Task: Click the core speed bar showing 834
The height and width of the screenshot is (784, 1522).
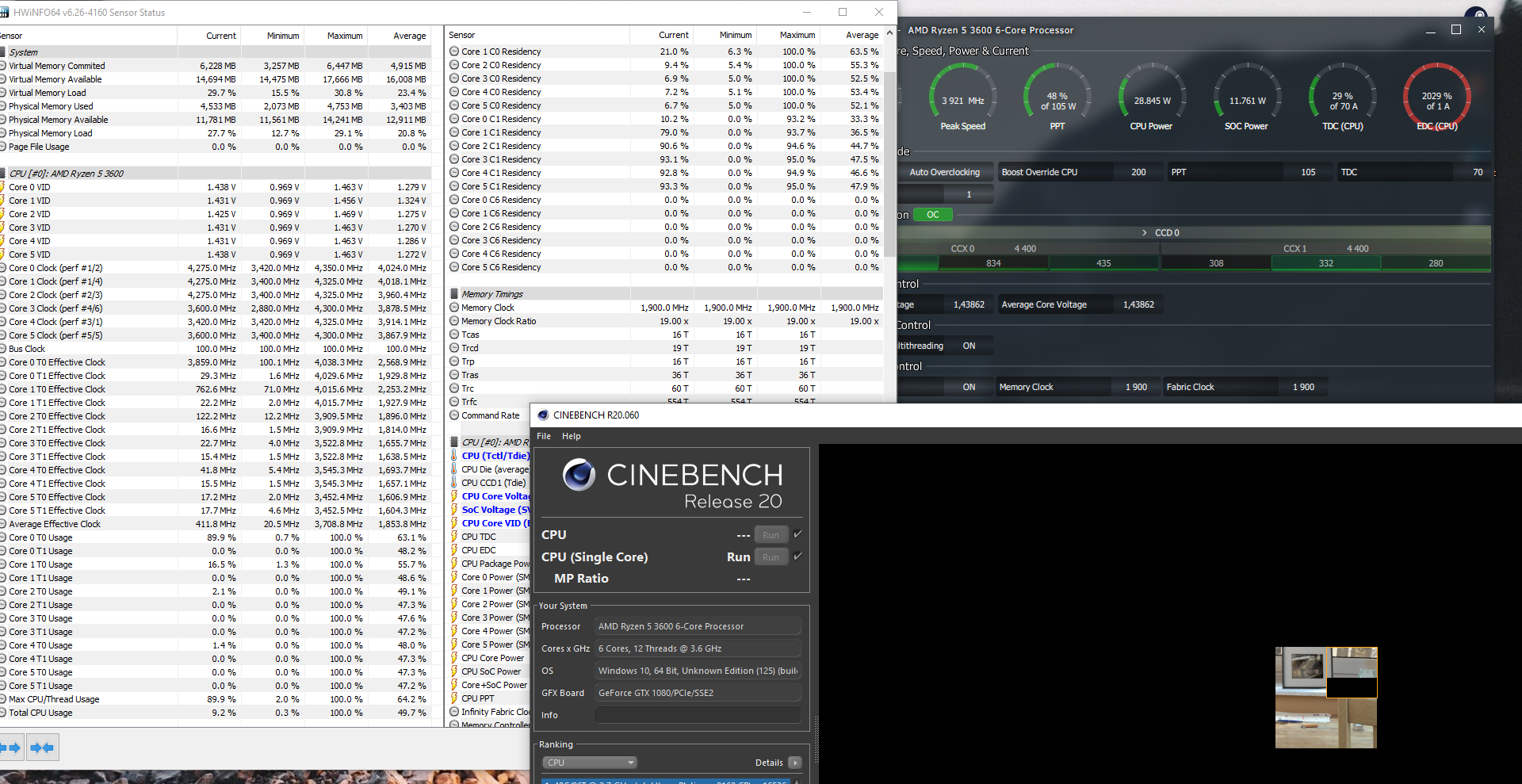Action: pos(994,263)
